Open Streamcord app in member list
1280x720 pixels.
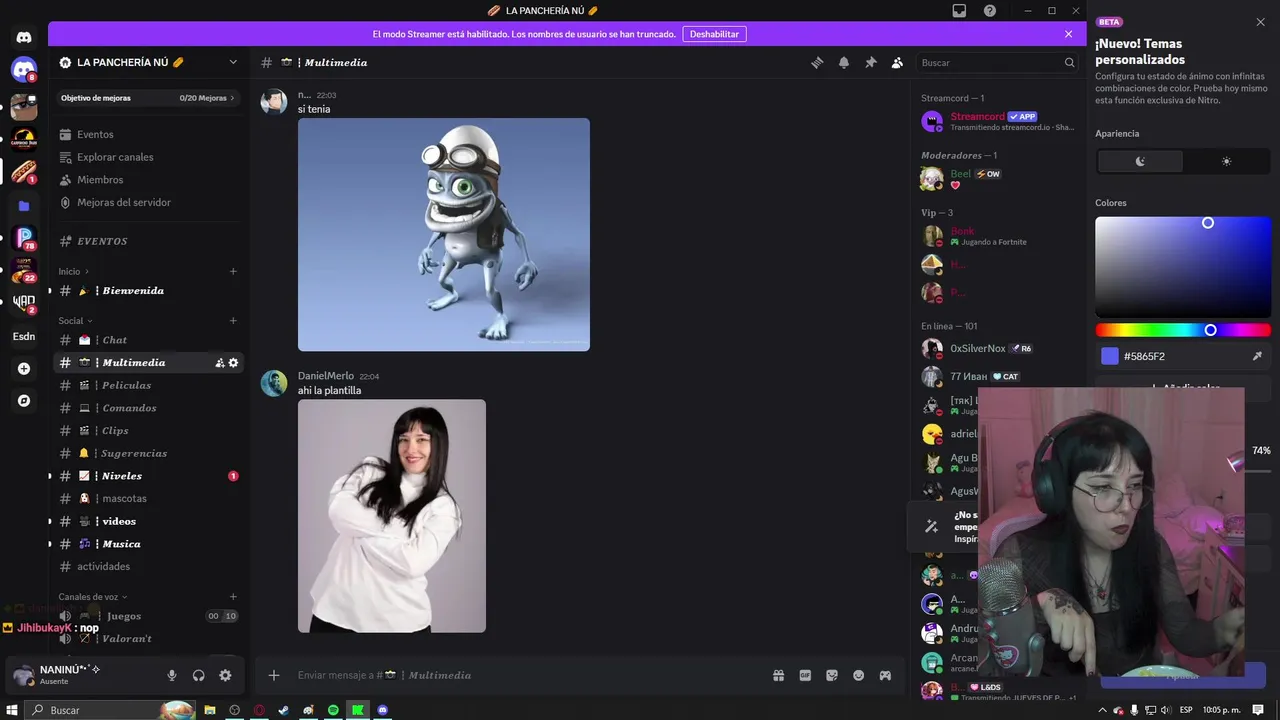(x=996, y=121)
